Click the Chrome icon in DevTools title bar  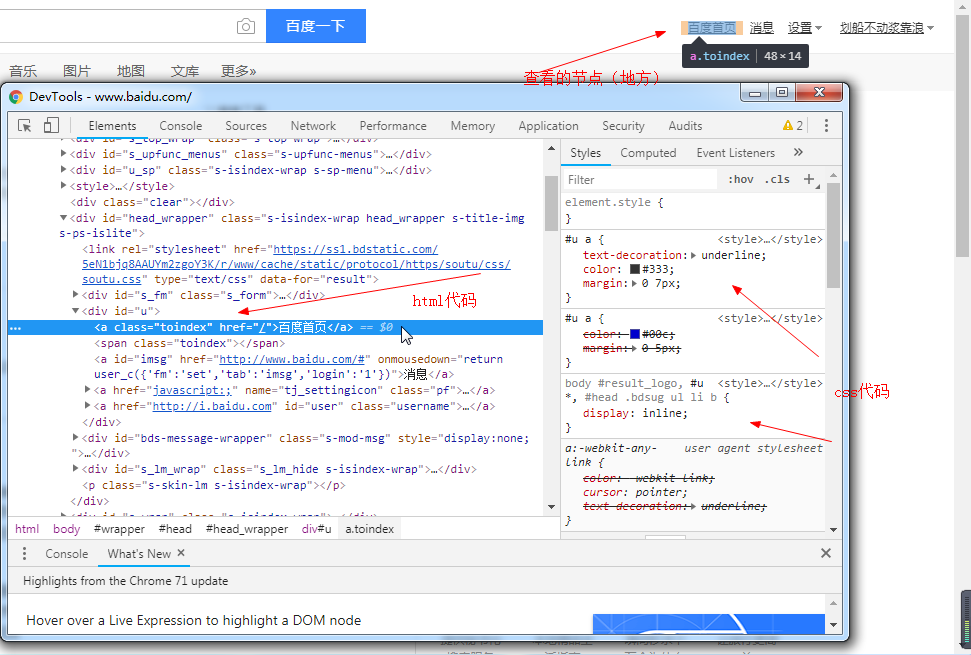[16, 97]
